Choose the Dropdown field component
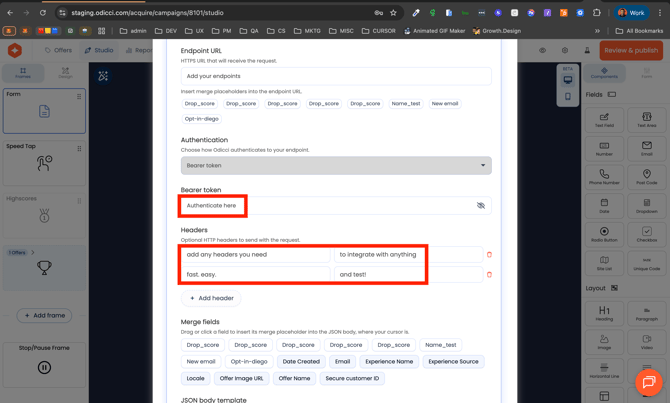Viewport: 670px width, 403px height. (646, 206)
